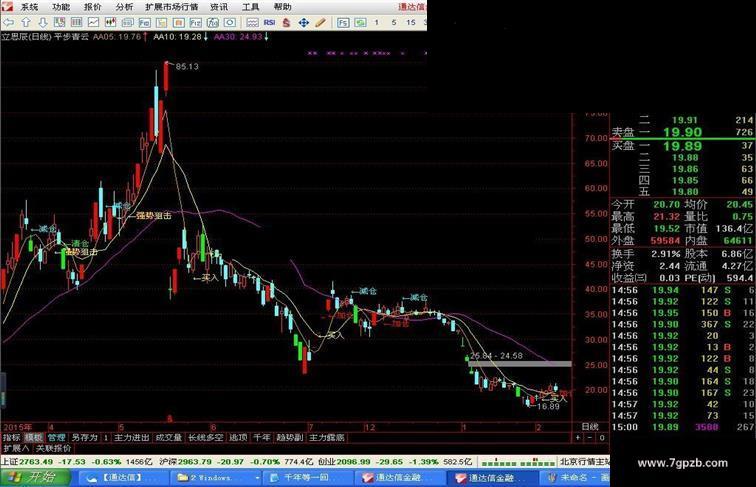The width and height of the screenshot is (756, 487).
Task: Select the 千年 indicator tab
Action: [262, 438]
